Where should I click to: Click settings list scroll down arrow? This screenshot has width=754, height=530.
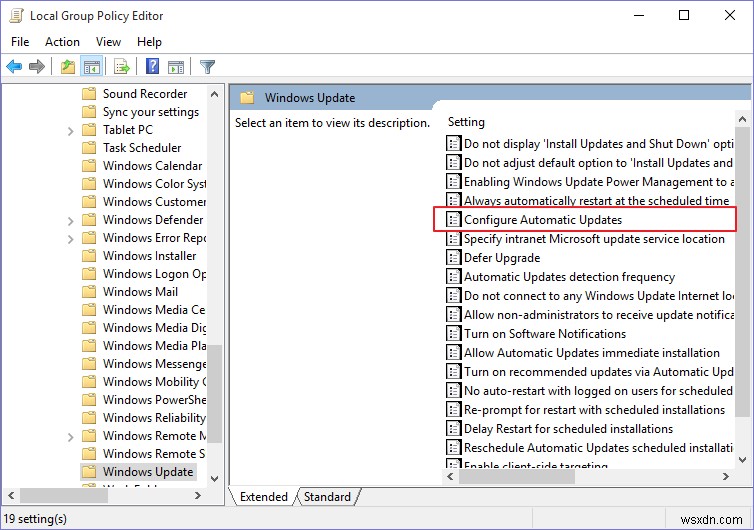pos(742,460)
